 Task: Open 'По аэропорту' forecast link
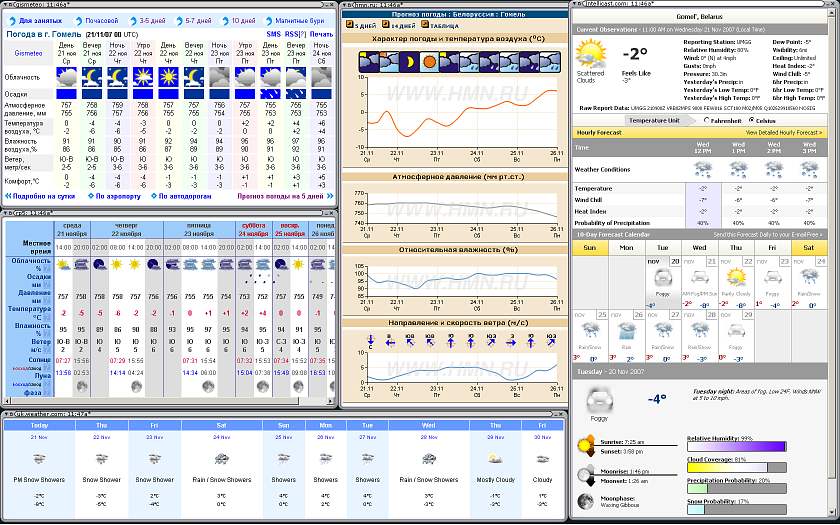[x=113, y=196]
